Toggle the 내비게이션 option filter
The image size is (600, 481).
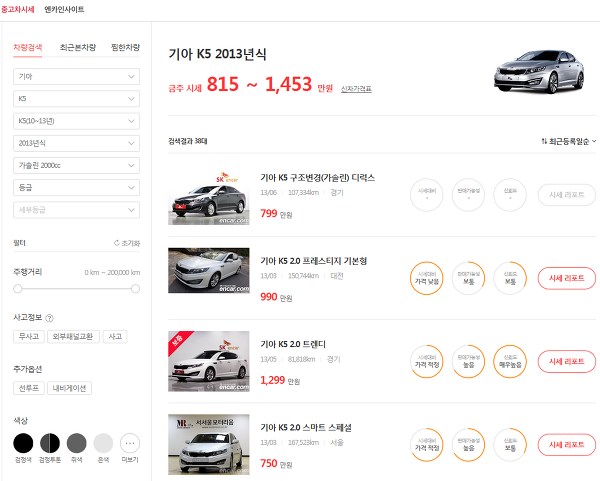[69, 388]
